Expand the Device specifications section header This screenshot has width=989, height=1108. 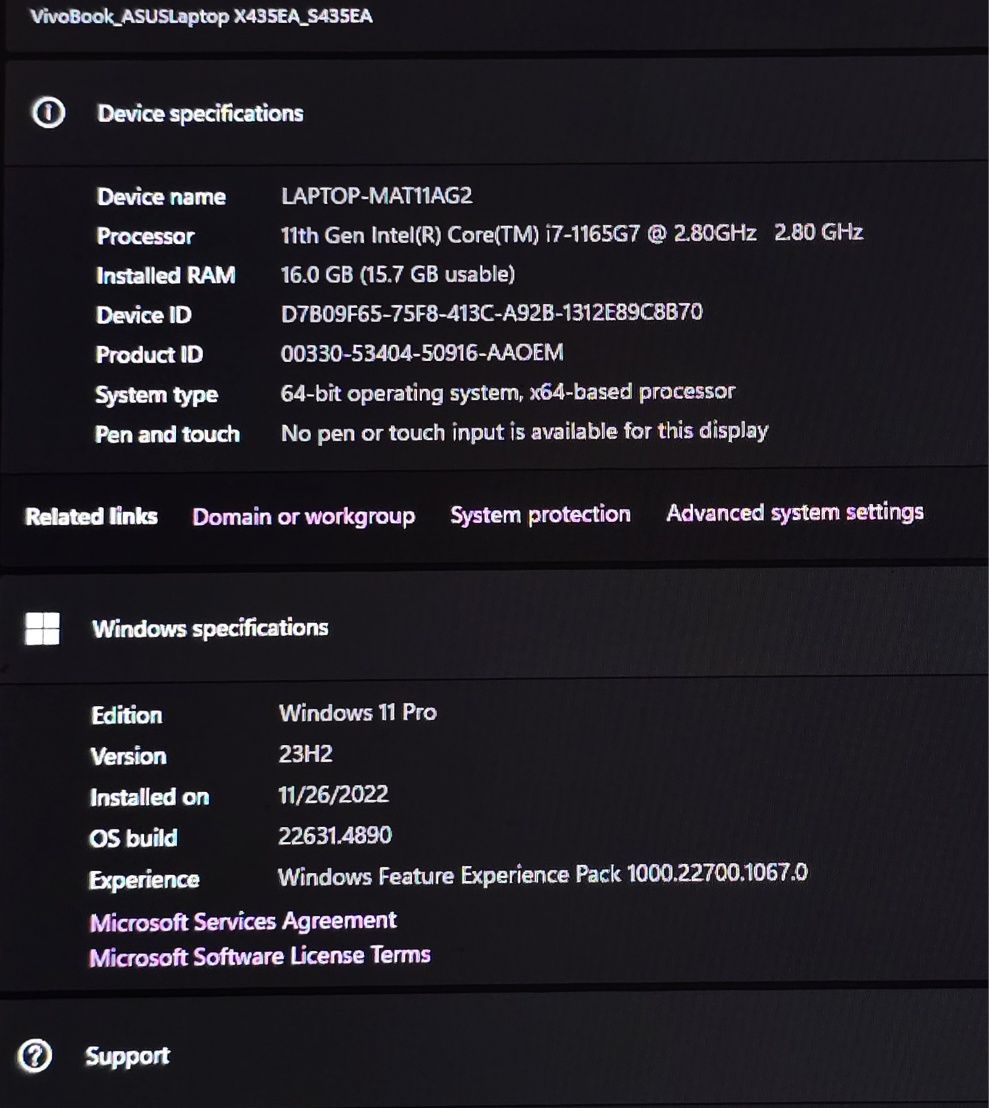pos(494,113)
